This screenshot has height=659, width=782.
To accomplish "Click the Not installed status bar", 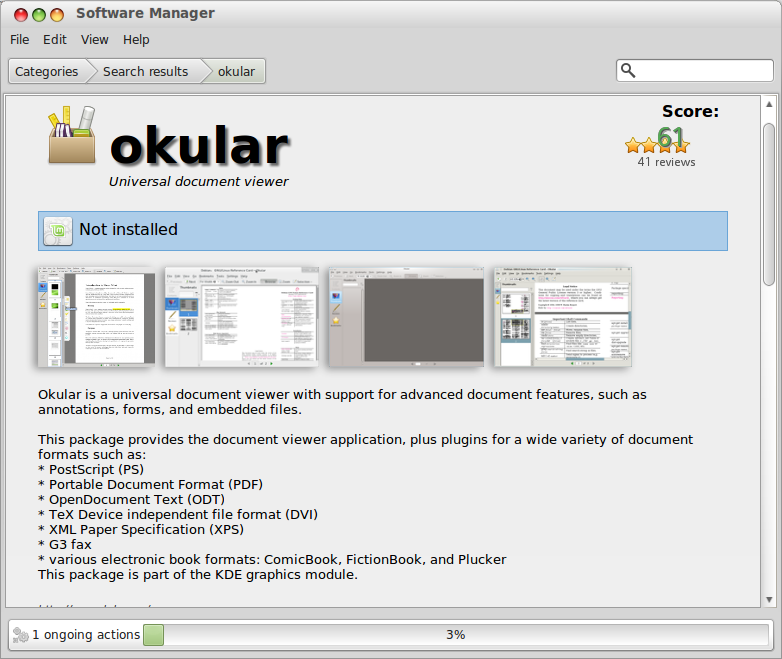I will [x=383, y=231].
